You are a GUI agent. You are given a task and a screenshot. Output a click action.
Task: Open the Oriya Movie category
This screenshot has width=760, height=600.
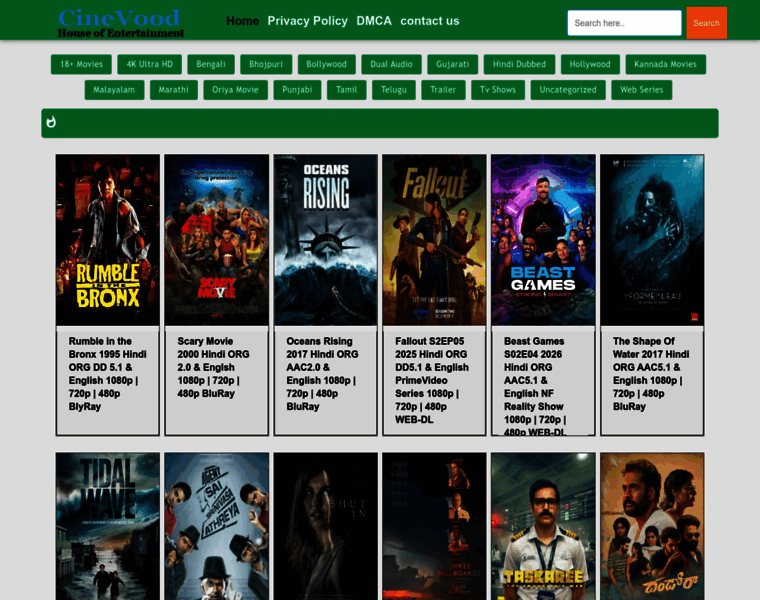click(235, 90)
